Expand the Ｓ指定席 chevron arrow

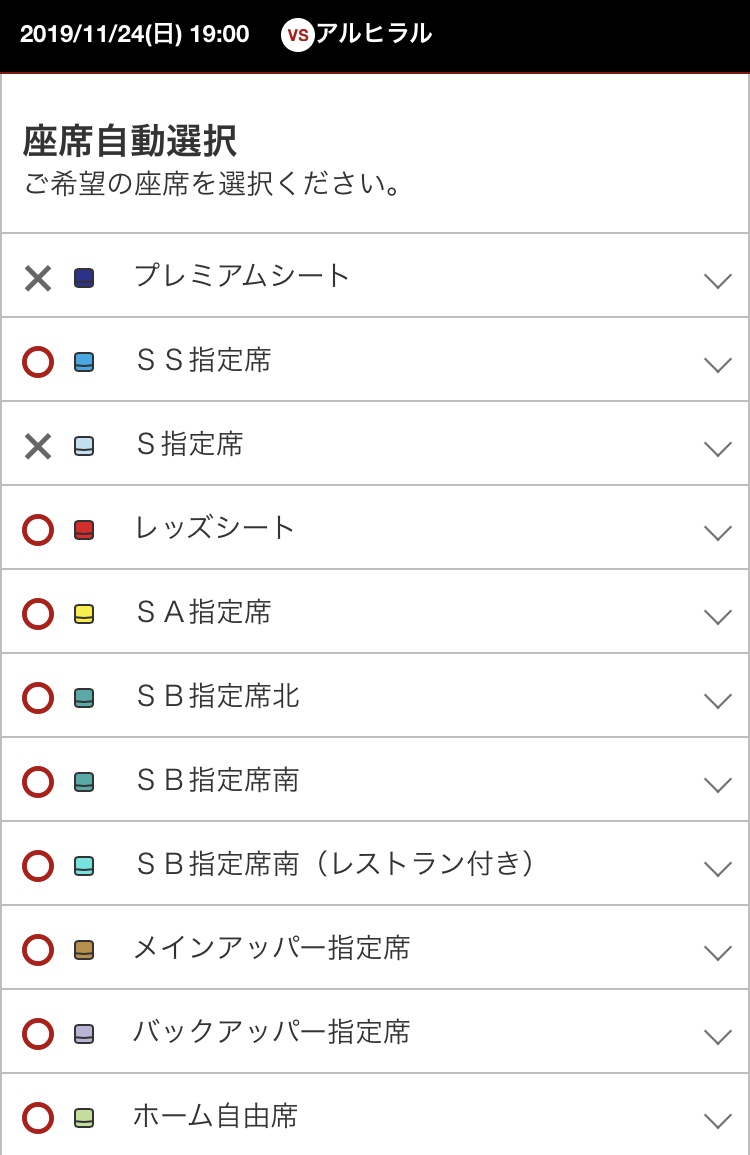pos(718,448)
